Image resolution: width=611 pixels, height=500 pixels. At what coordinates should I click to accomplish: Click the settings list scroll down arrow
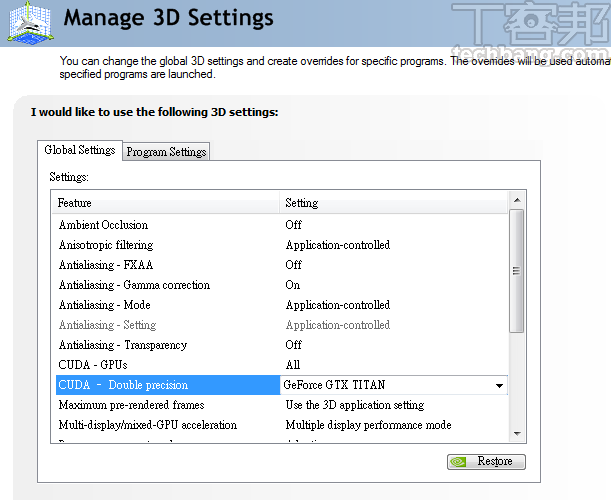pyautogui.click(x=517, y=434)
